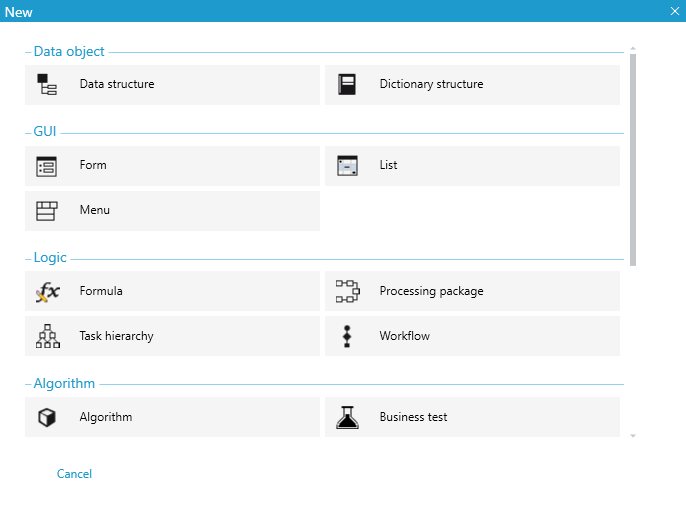Click the Task hierarchy icon
The image size is (686, 514).
pos(47,336)
